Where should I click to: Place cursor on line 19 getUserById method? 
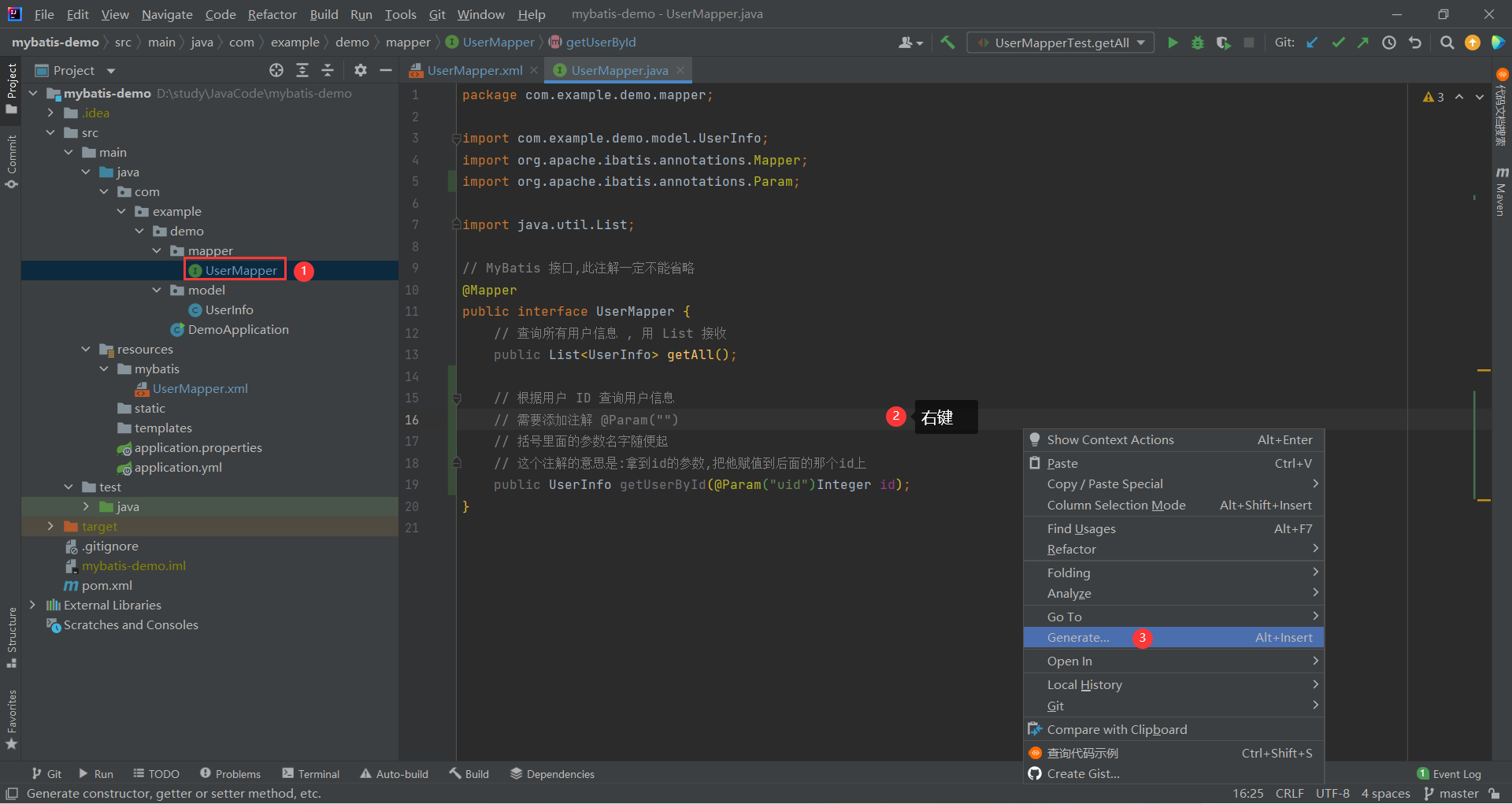(x=663, y=485)
